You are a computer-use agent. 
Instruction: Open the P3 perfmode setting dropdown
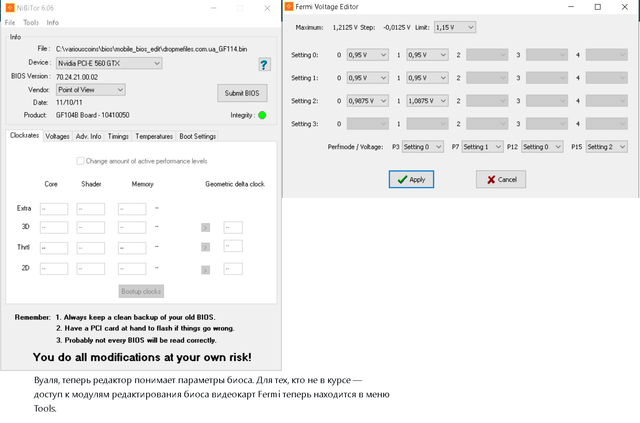tap(423, 147)
